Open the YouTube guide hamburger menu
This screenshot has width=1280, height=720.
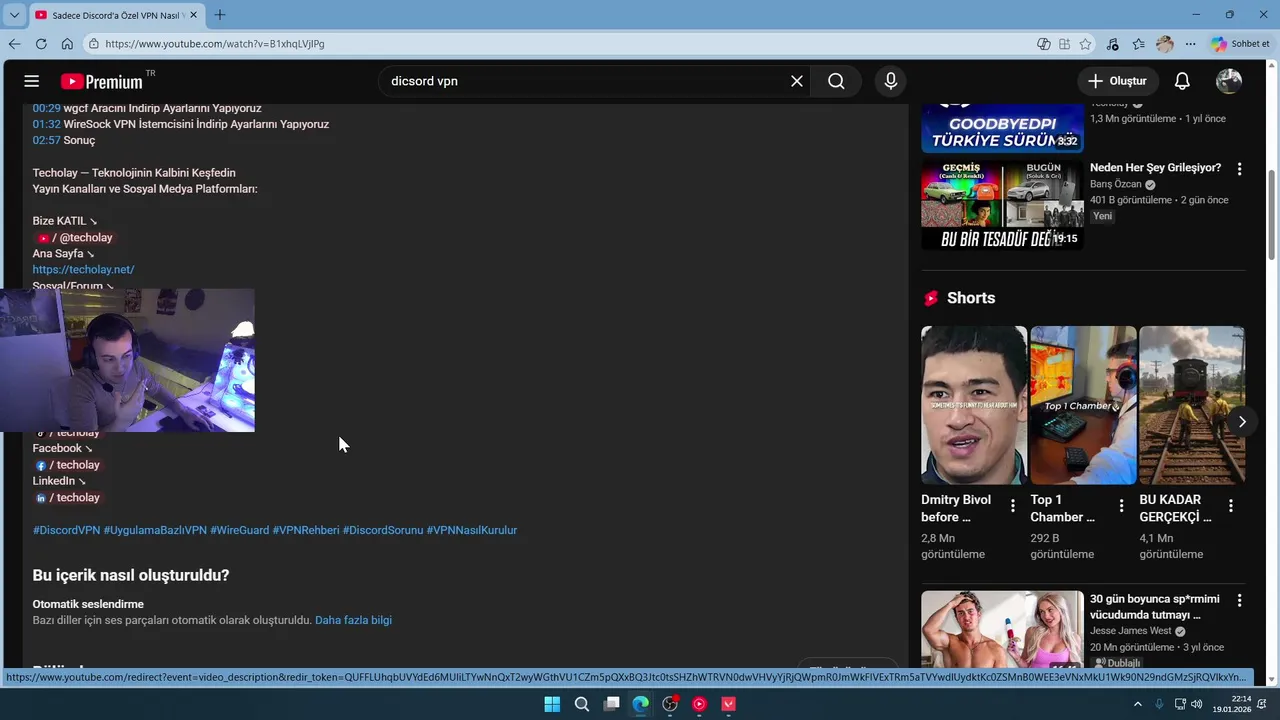tap(32, 81)
